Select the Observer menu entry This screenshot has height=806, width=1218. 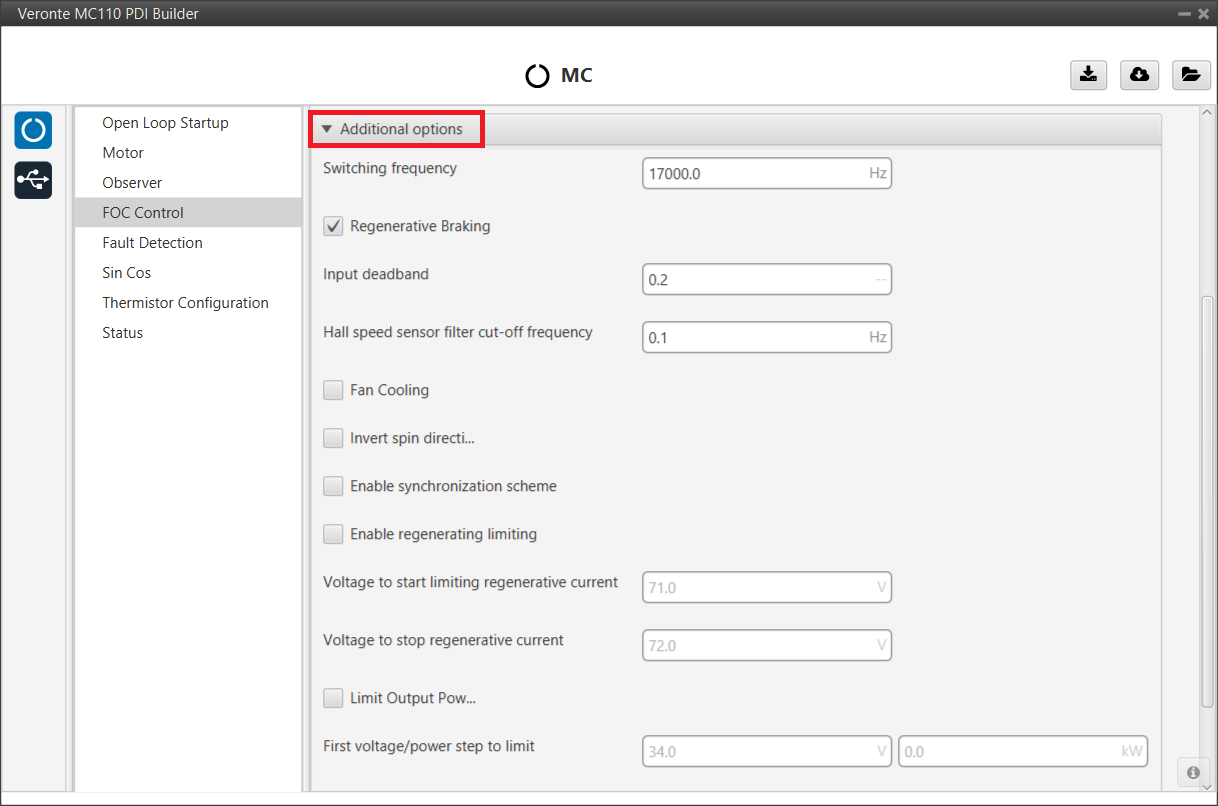[132, 183]
